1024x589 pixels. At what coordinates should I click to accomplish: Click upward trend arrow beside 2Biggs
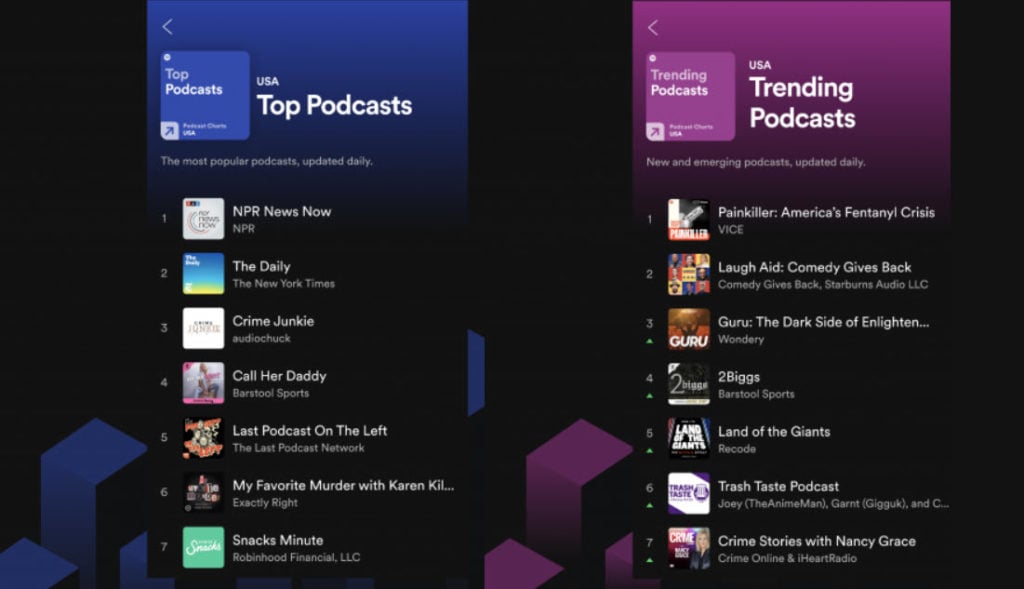(649, 396)
